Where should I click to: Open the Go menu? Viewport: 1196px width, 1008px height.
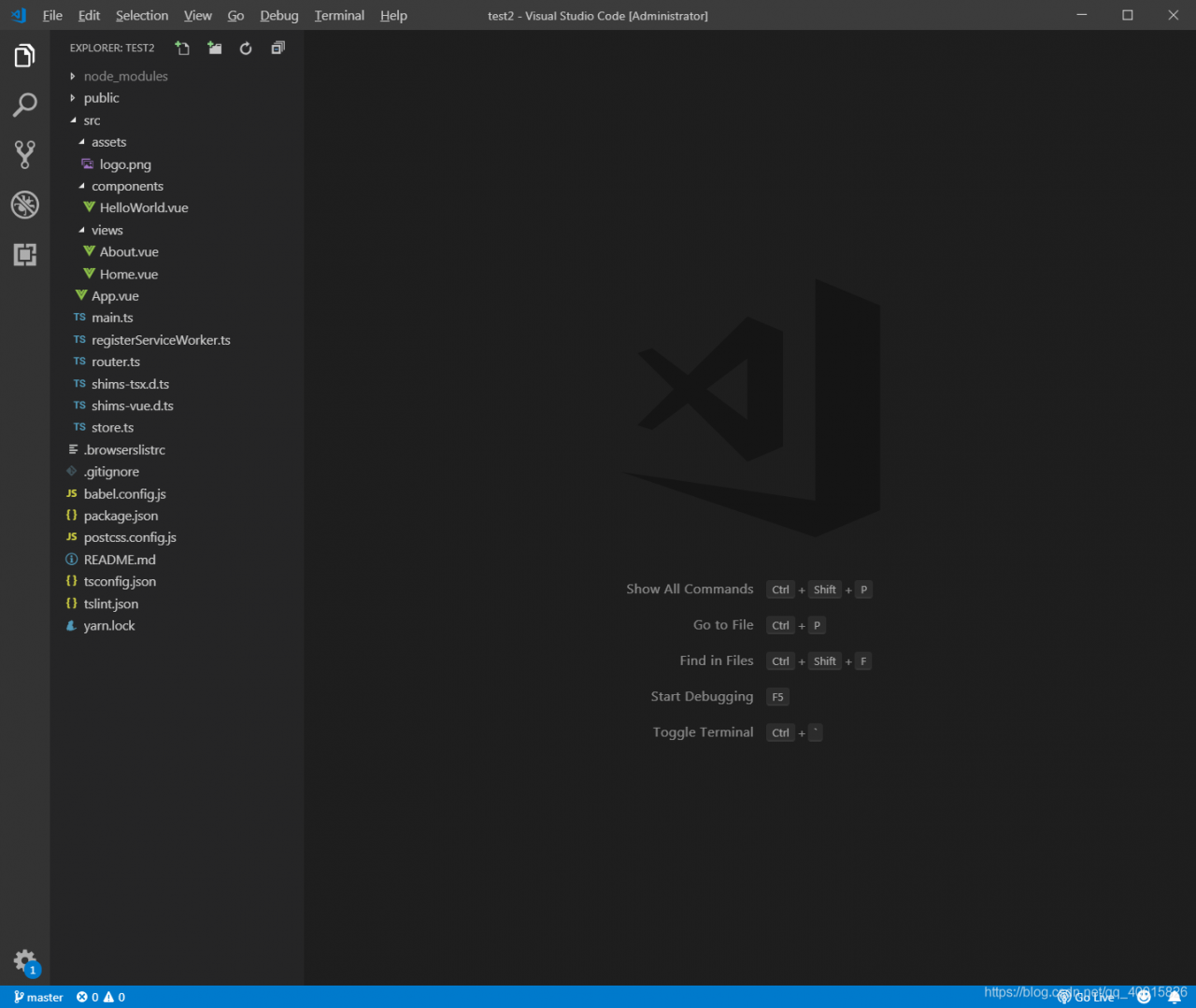(235, 15)
